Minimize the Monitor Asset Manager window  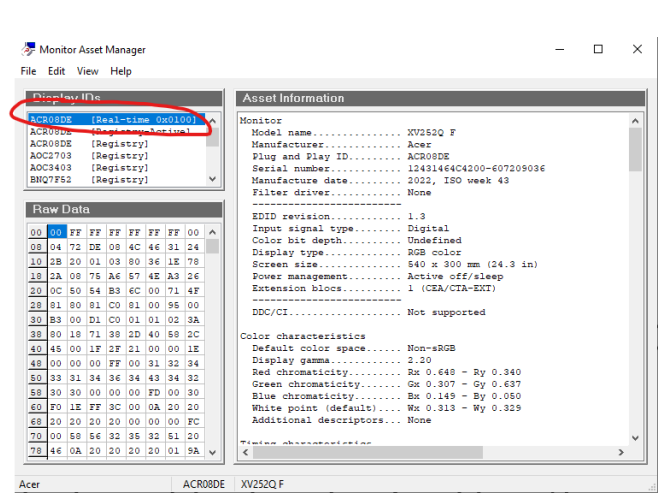tap(559, 50)
